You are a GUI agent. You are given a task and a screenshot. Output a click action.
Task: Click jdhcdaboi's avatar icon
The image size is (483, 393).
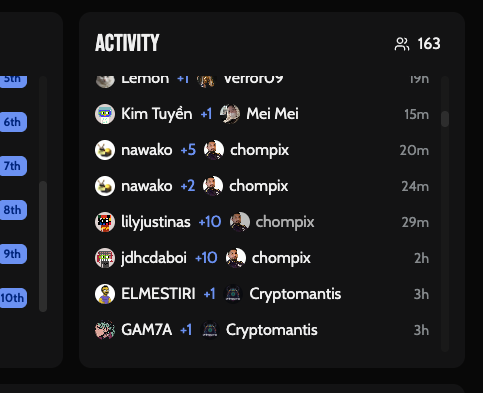[105, 258]
